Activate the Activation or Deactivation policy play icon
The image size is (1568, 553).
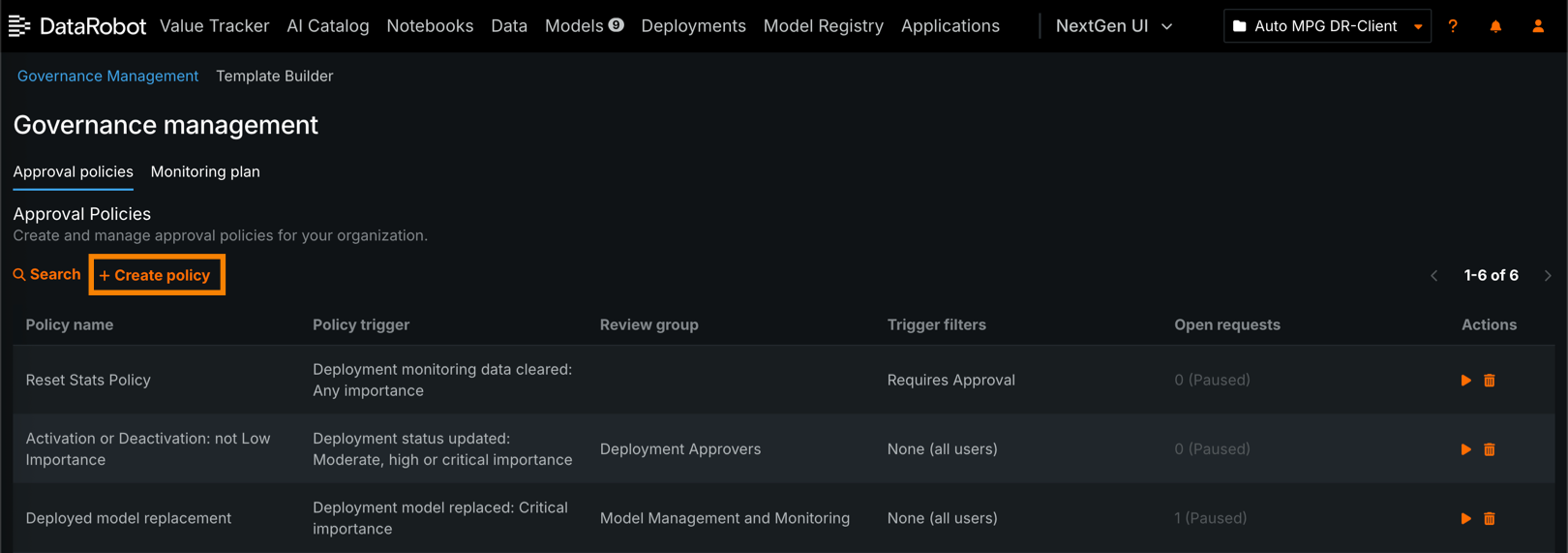tap(1465, 449)
